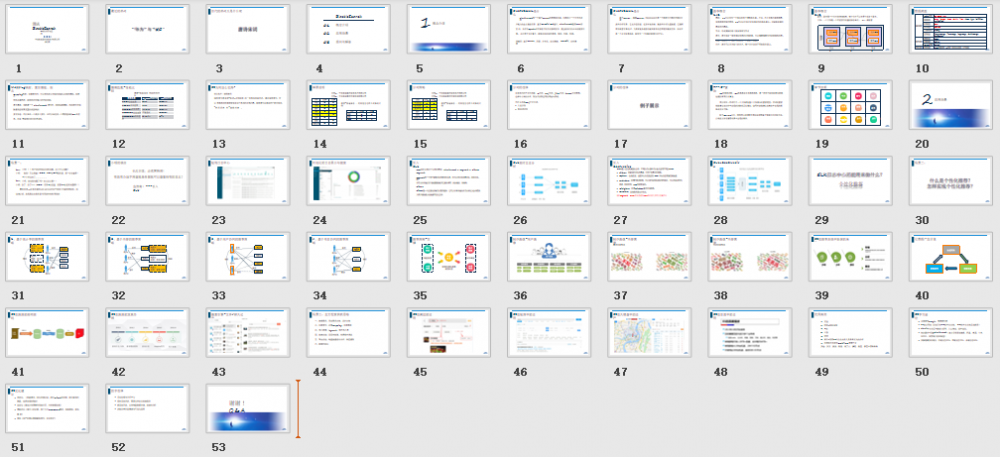Screen dimensions: 1000x457
Task: Select slide 1 title thumbnail
Action: pyautogui.click(x=47, y=29)
